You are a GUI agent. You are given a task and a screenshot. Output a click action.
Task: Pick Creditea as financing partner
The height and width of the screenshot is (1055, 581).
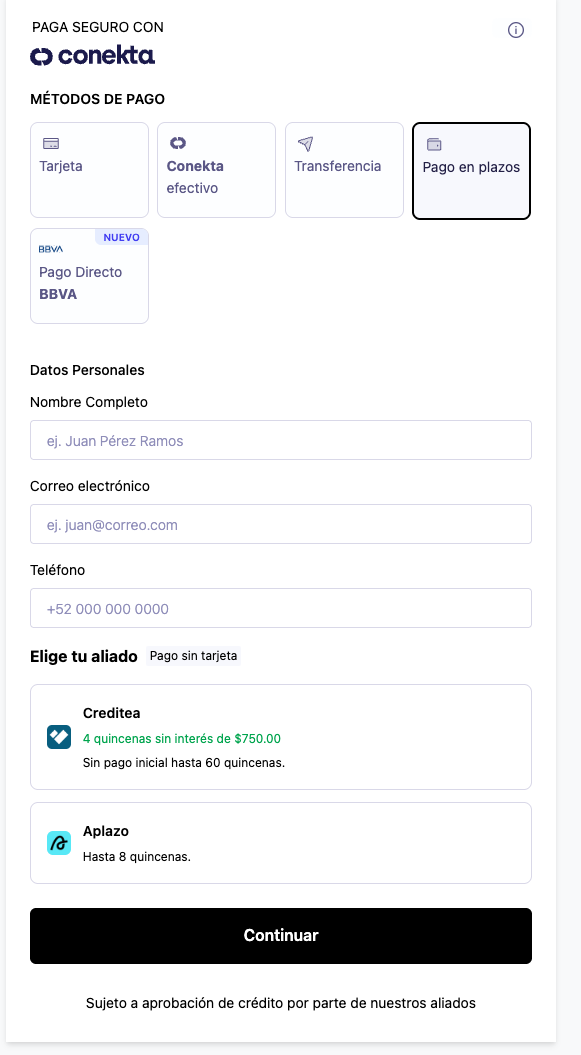coord(281,737)
